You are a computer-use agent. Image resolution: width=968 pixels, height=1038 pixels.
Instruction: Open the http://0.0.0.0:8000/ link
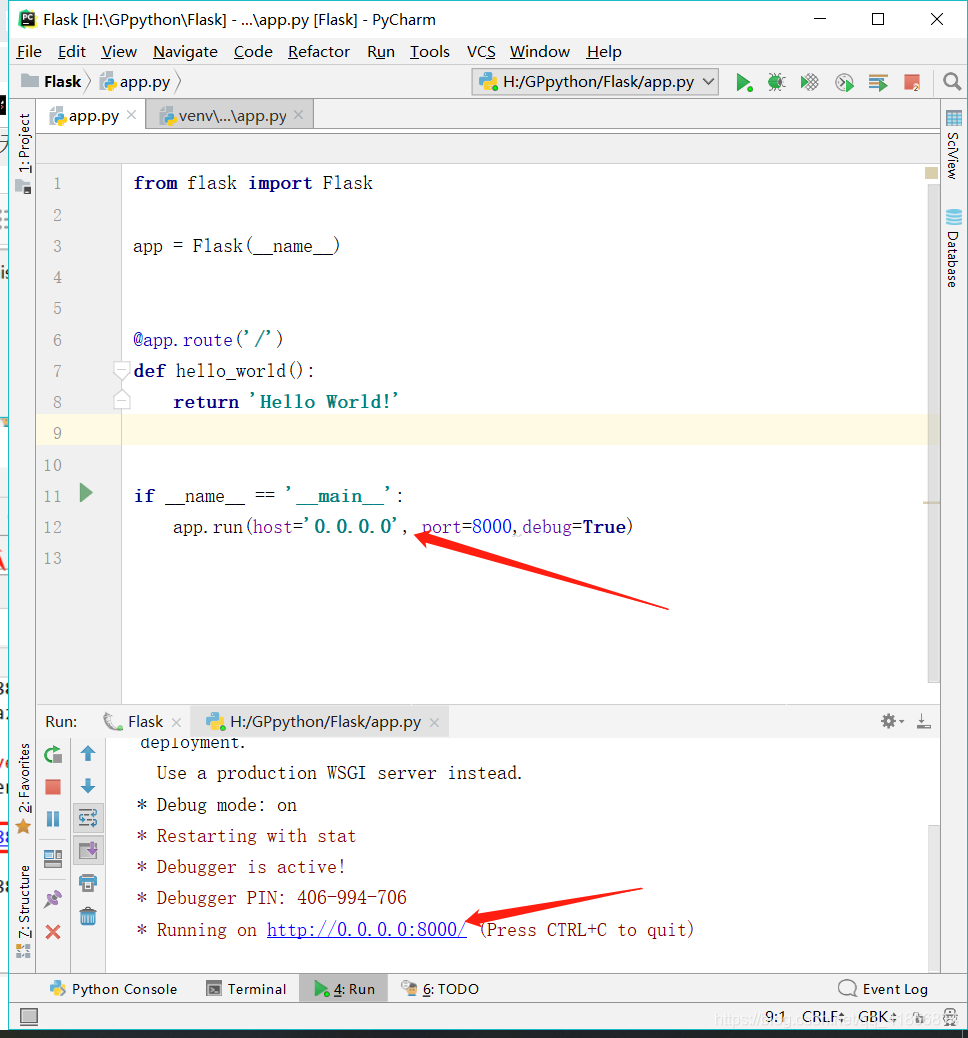[x=367, y=929]
